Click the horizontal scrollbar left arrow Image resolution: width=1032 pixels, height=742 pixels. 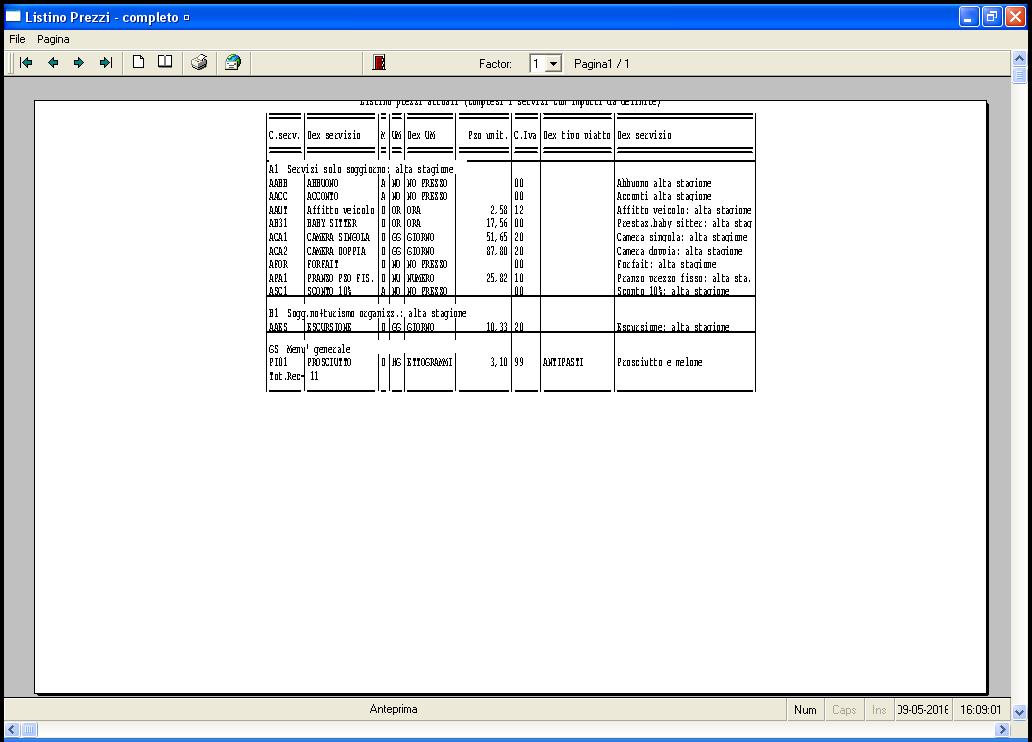coord(11,729)
